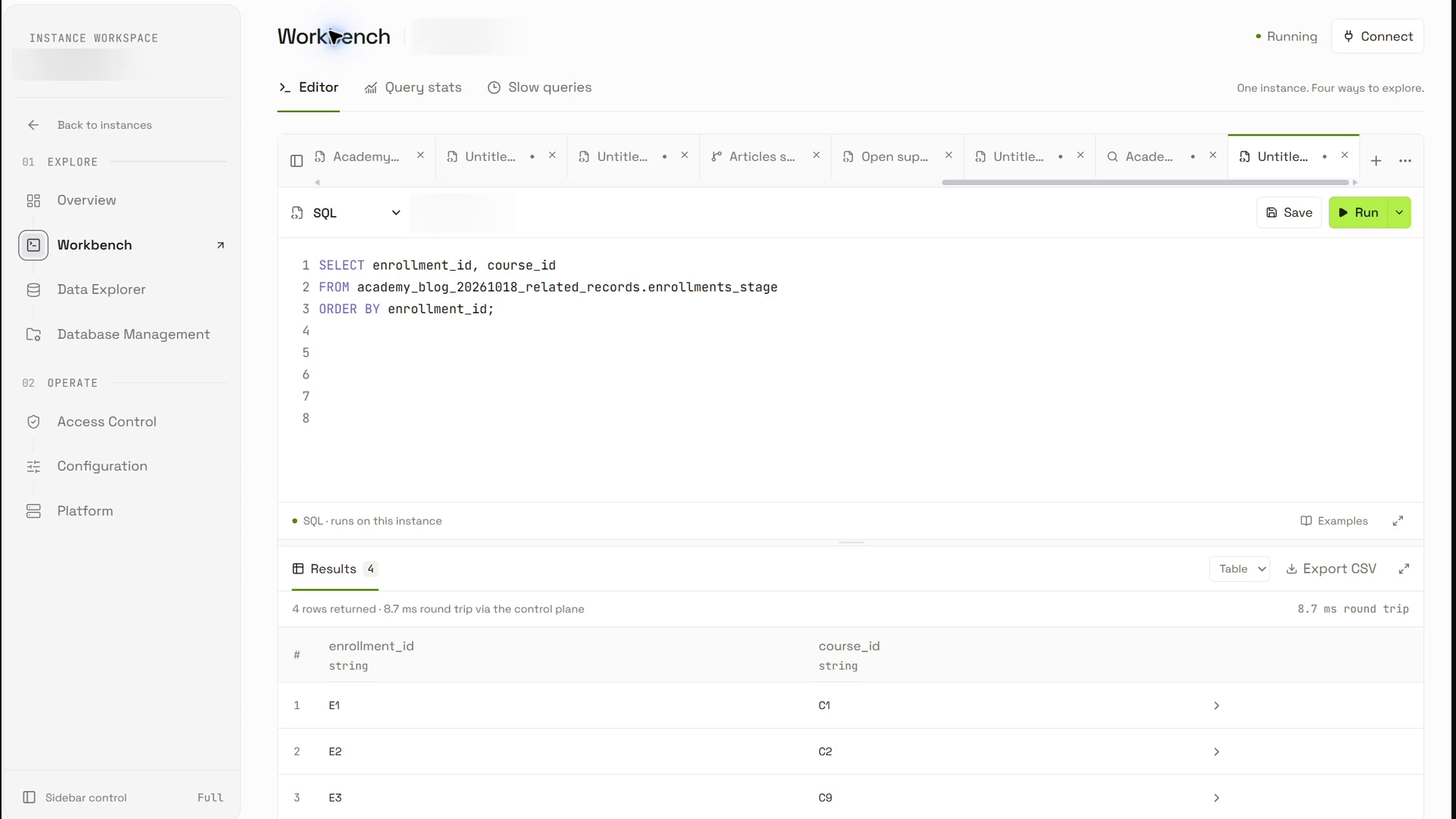Click the back arrow to instances
Viewport: 1456px width, 819px height.
coord(33,125)
